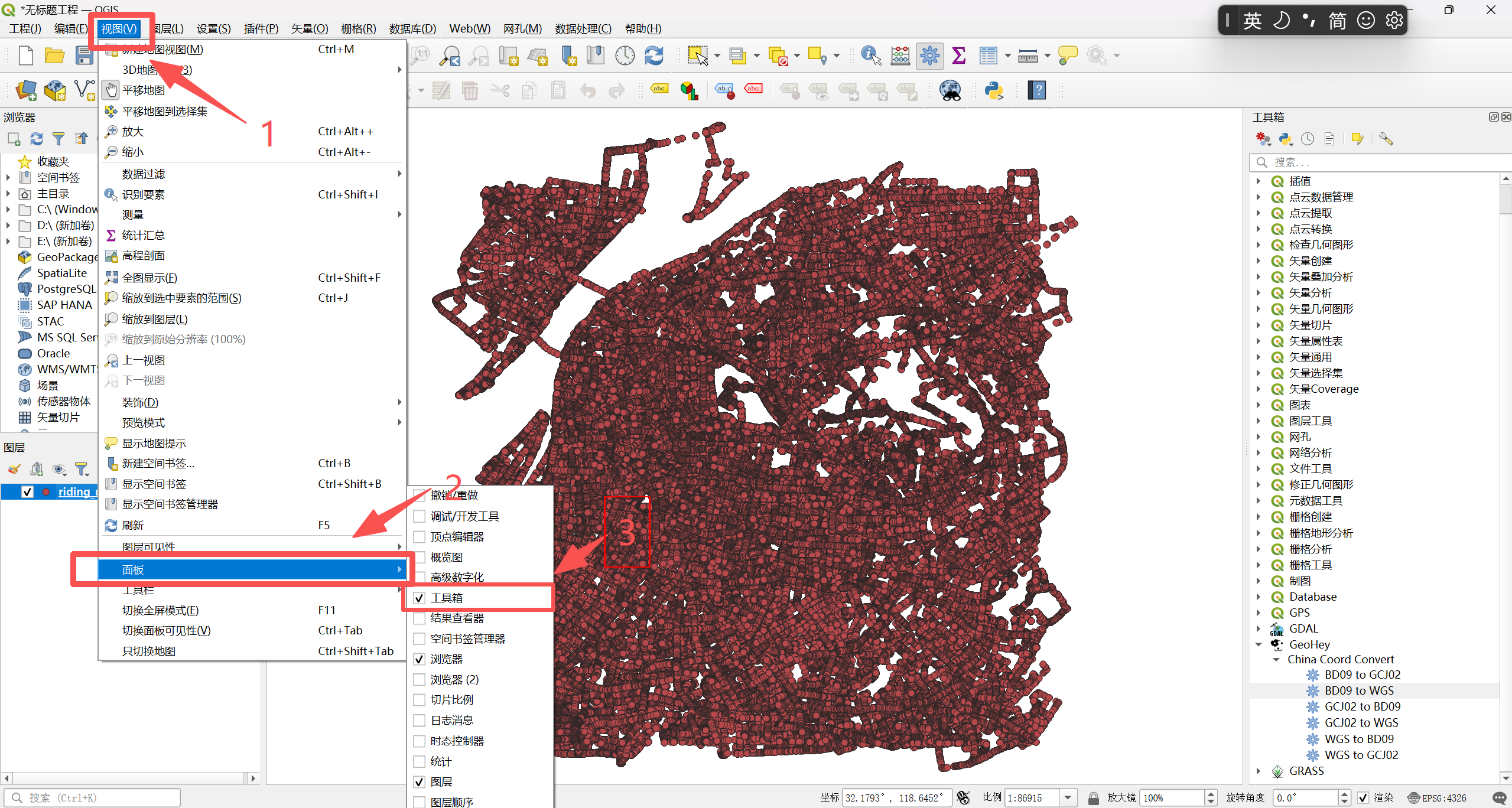Image resolution: width=1512 pixels, height=808 pixels.
Task: Select 切换全屏模式 menu entry
Action: click(x=160, y=610)
